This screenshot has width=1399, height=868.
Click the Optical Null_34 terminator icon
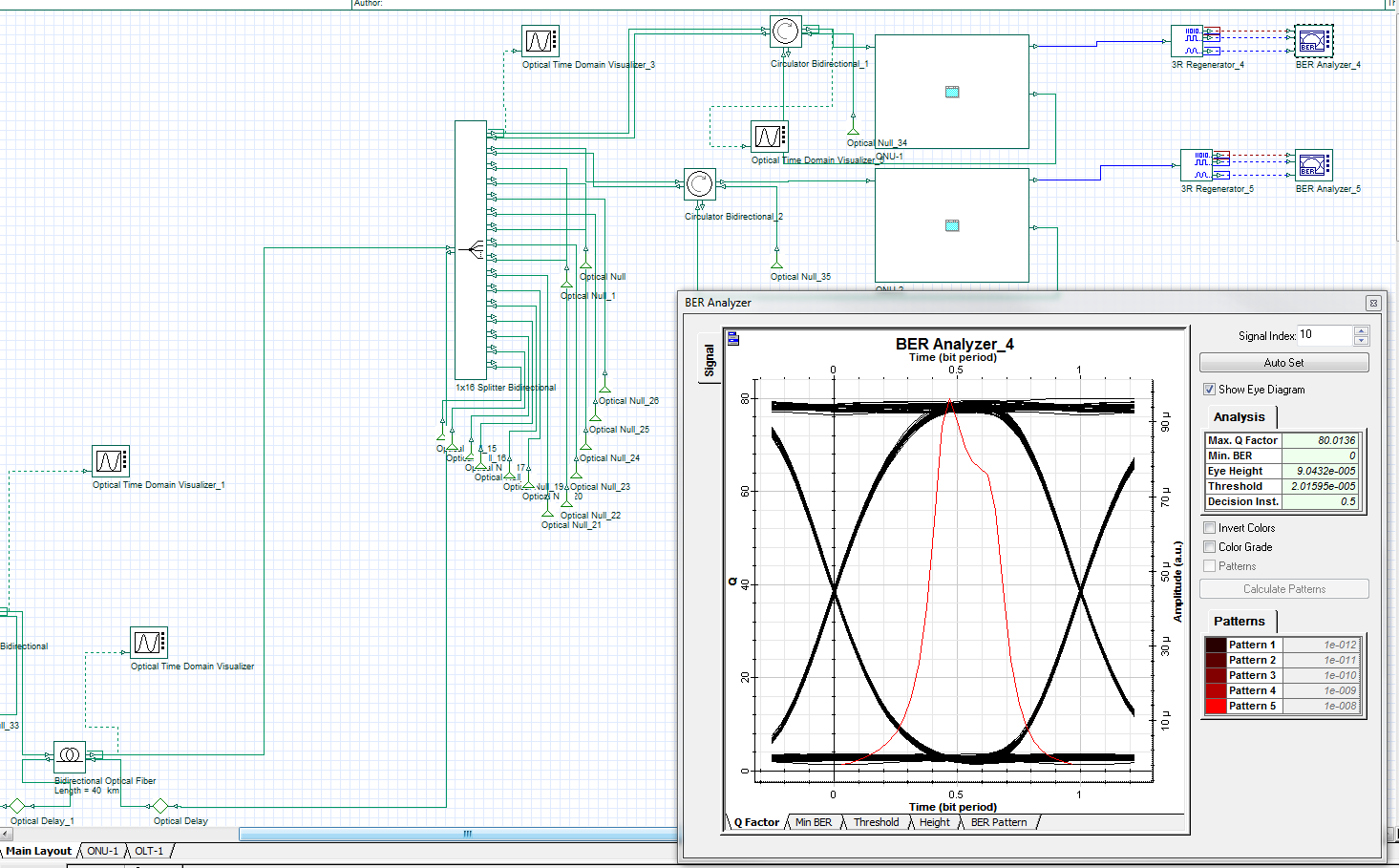point(853,132)
